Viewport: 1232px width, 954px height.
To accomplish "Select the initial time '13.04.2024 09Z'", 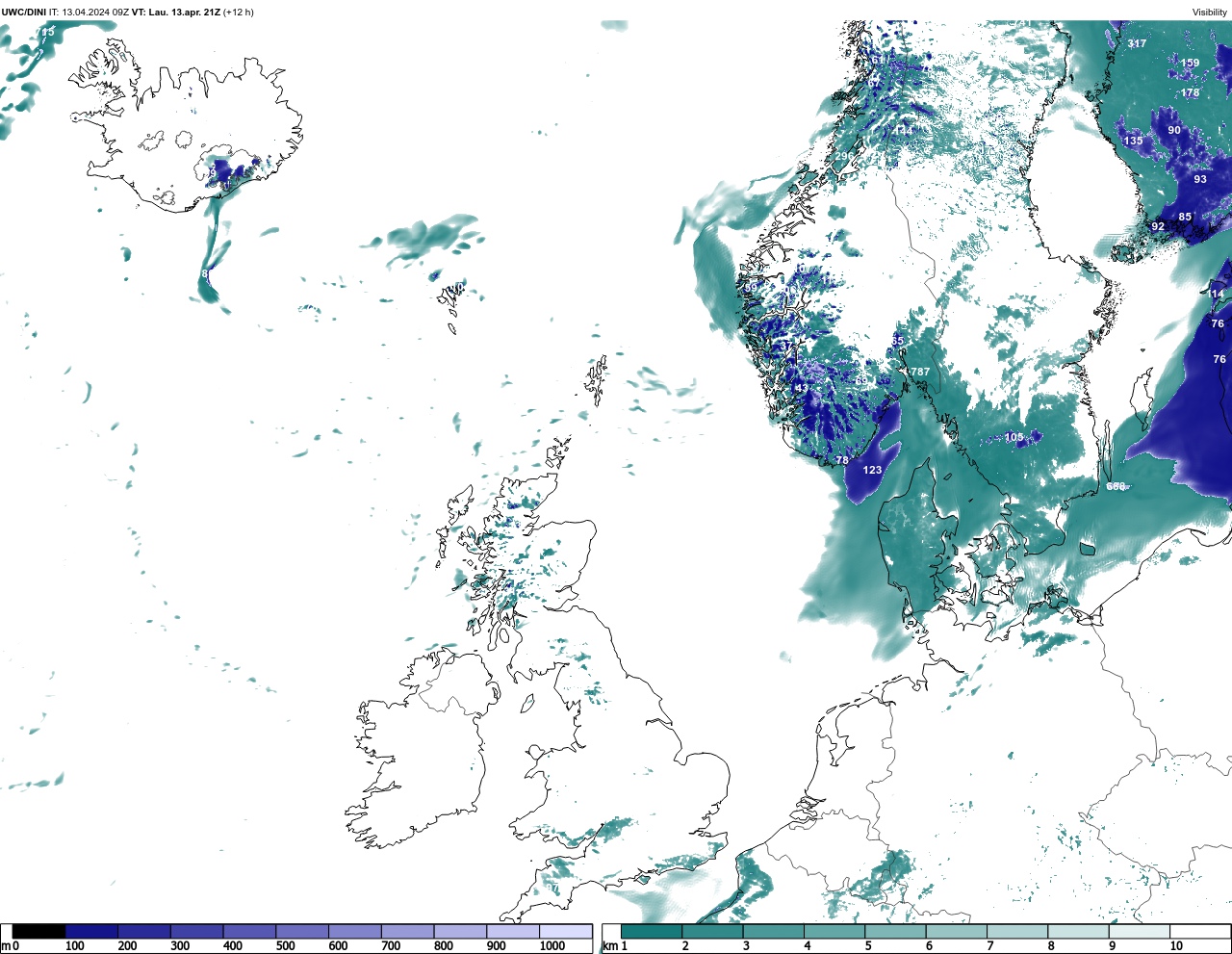I will coord(95,12).
